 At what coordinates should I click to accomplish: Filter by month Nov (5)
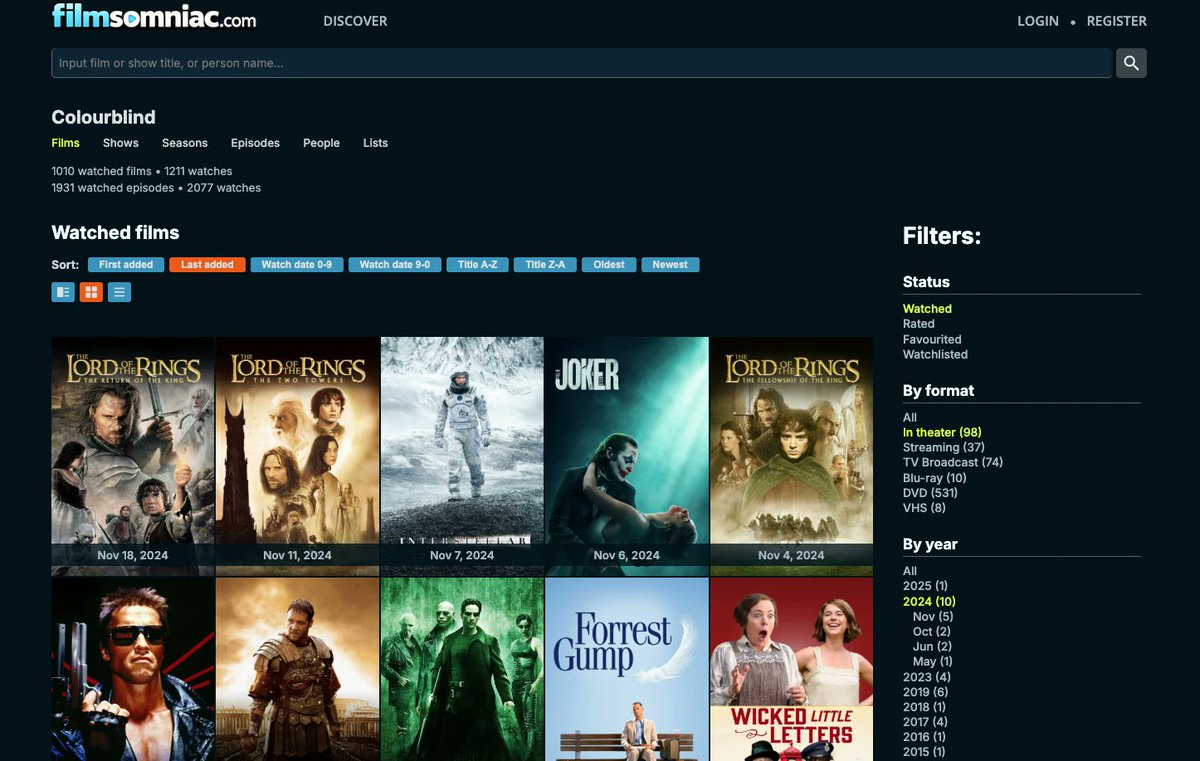coord(933,617)
